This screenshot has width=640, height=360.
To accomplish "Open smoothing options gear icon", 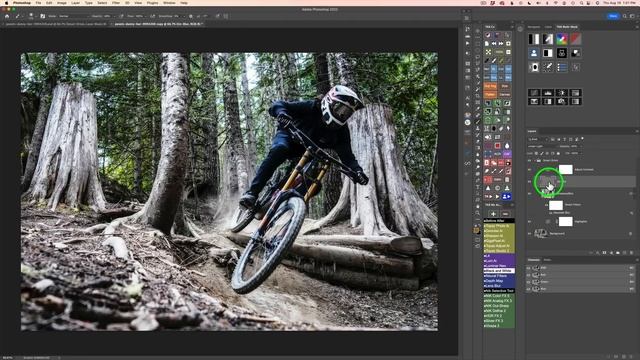I will coord(191,16).
